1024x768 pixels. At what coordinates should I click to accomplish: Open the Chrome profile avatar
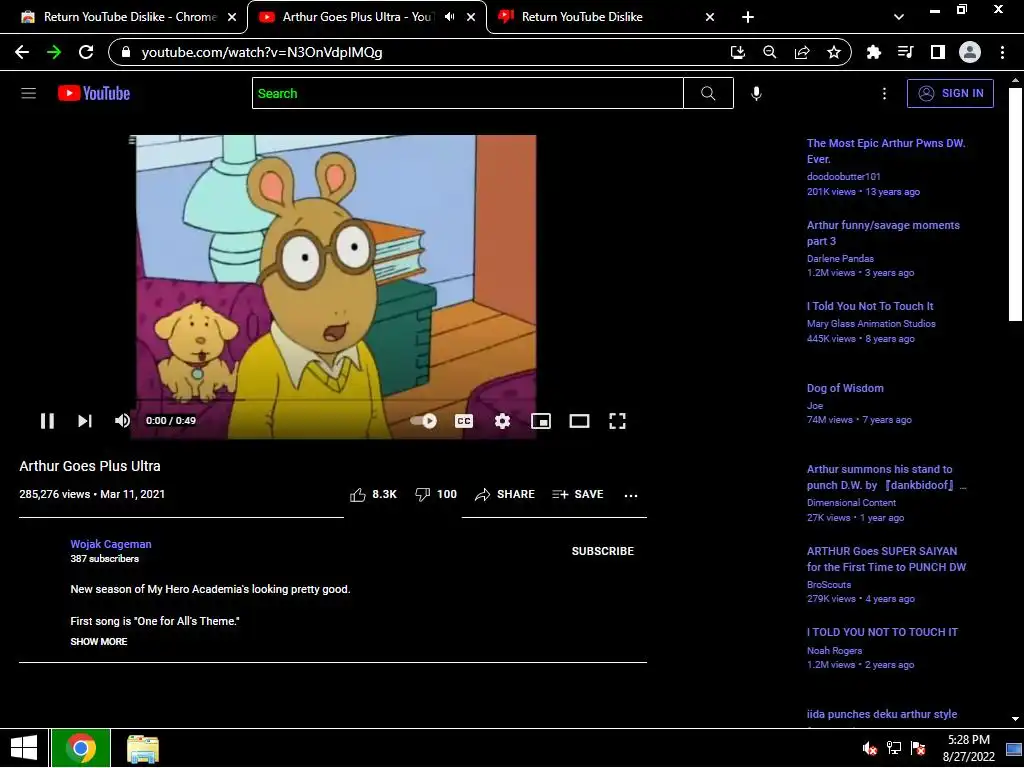[970, 52]
